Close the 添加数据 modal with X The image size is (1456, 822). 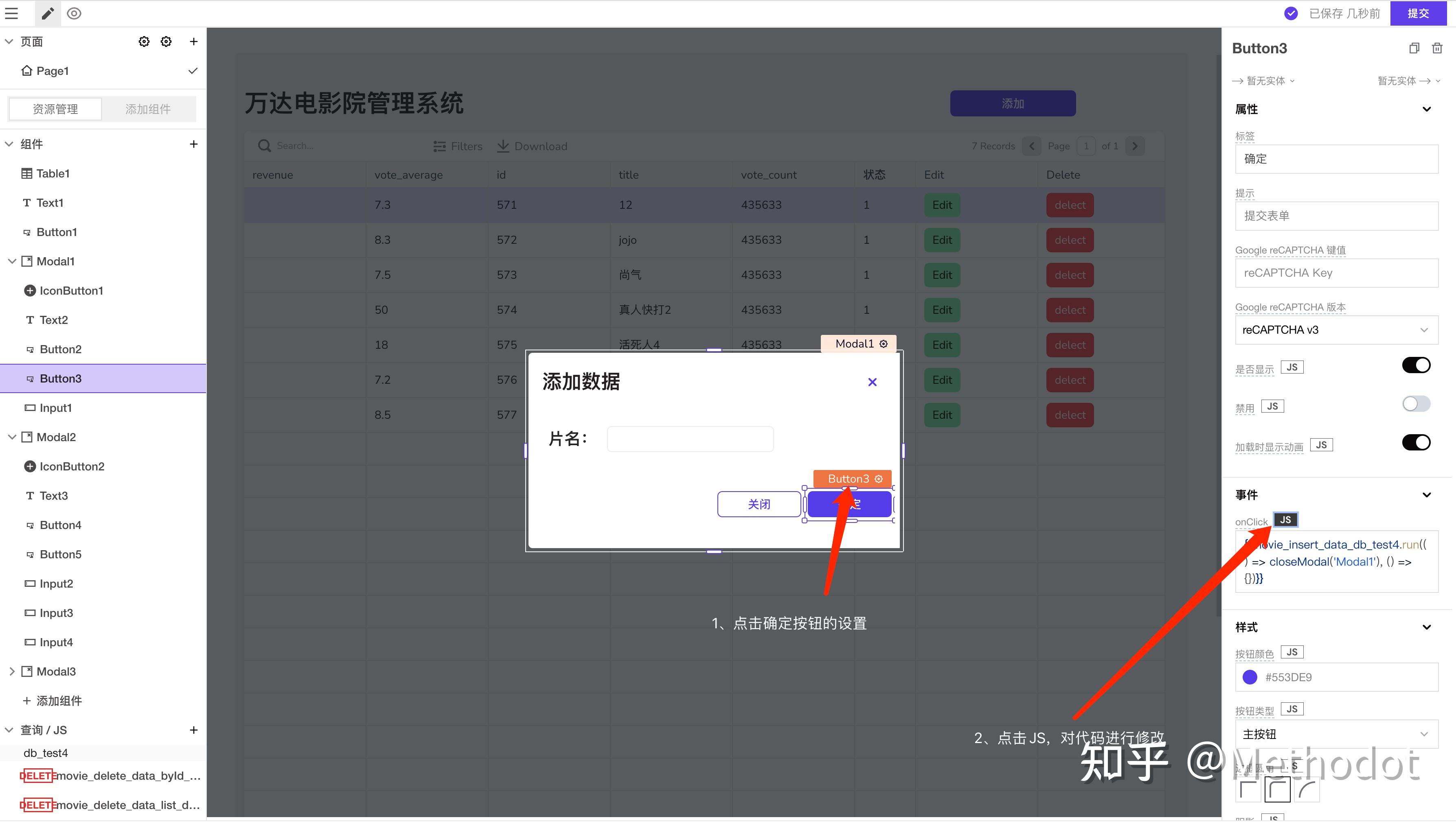pos(872,382)
